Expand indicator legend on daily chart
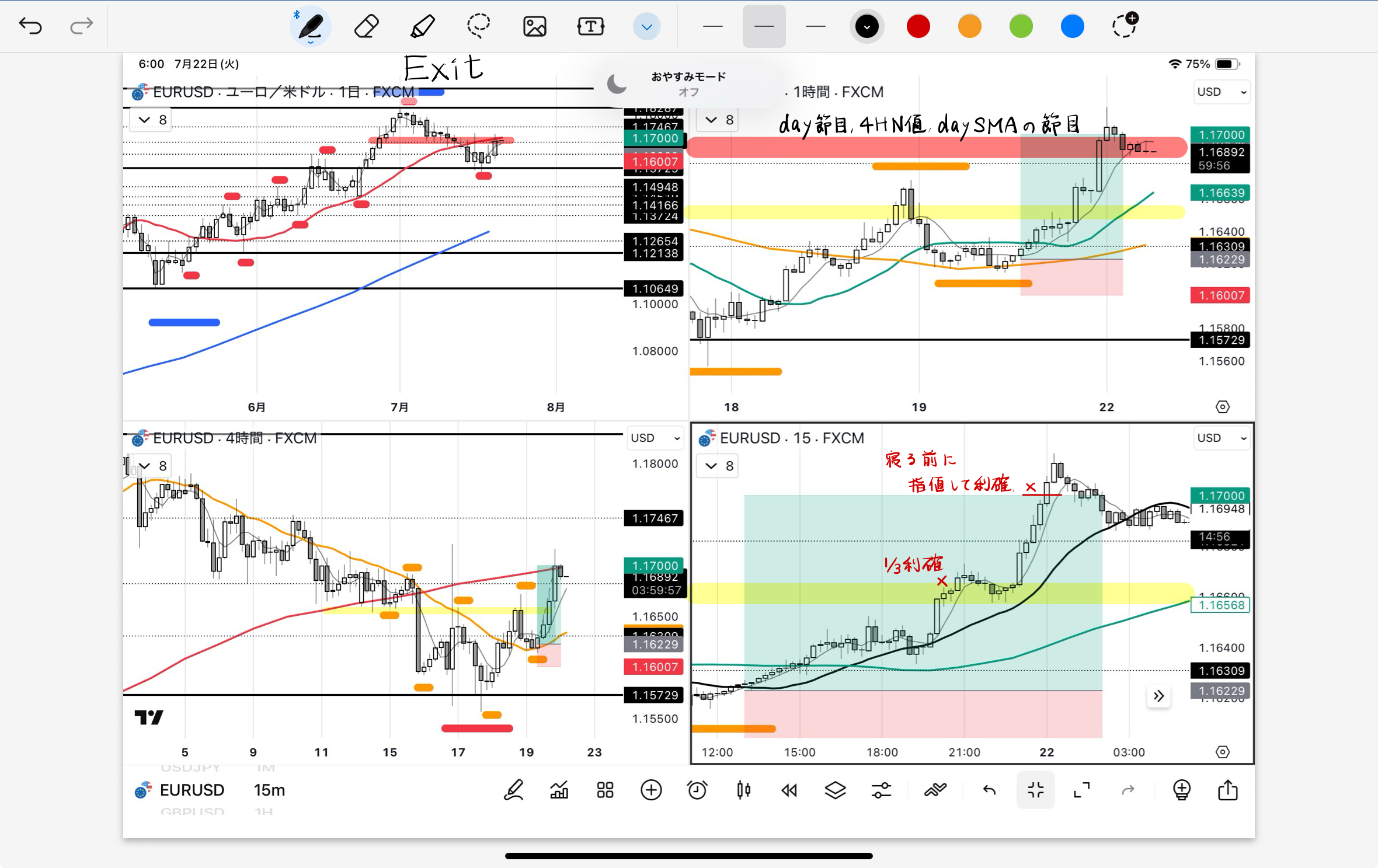1378x868 pixels. click(151, 120)
